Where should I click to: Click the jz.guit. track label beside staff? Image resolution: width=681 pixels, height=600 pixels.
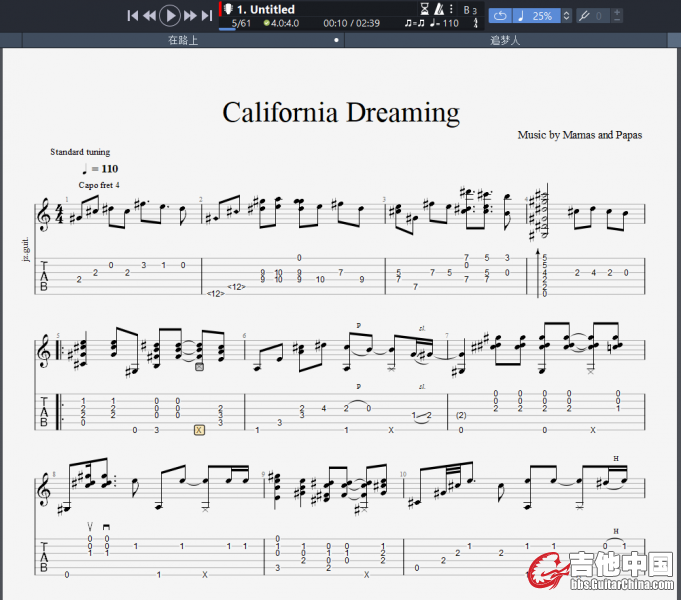coord(26,249)
